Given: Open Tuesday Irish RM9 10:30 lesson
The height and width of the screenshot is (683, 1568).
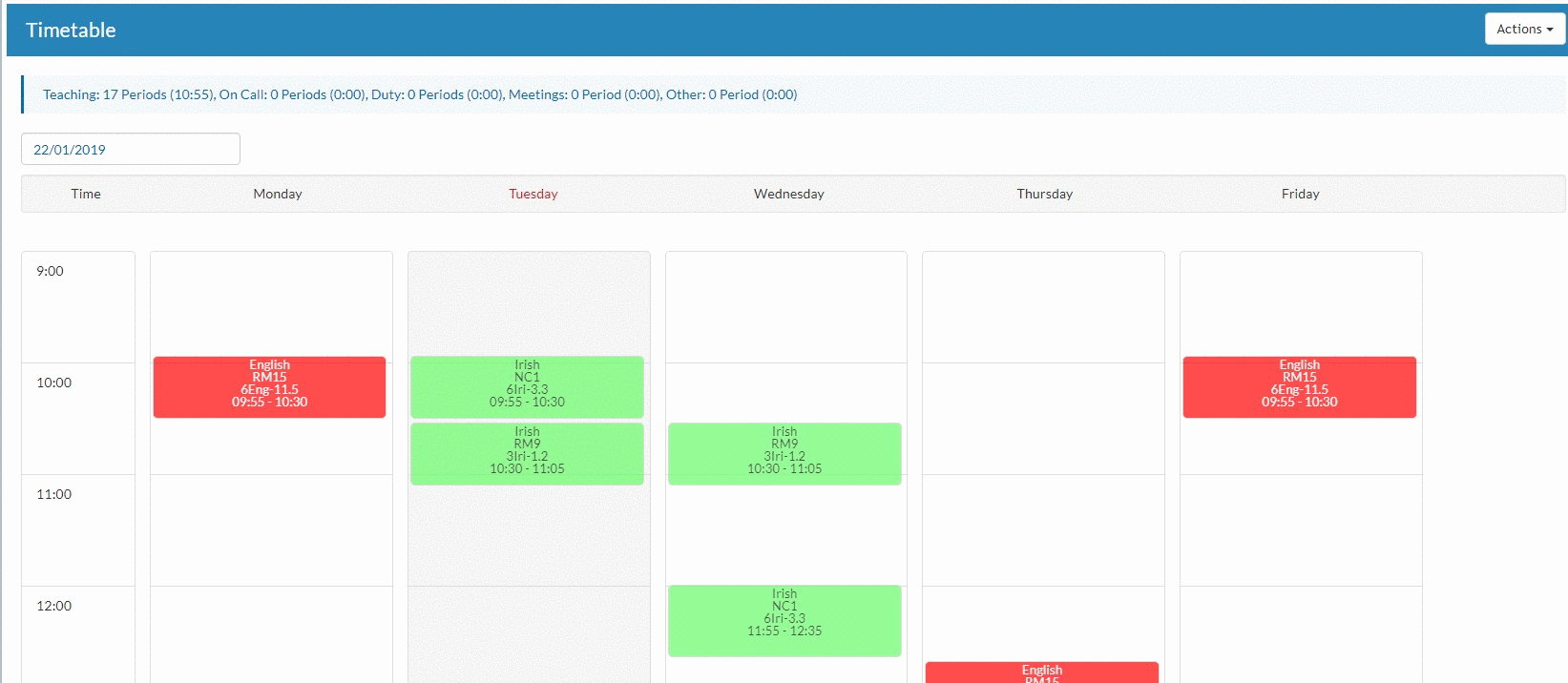Looking at the screenshot, I should [528, 454].
